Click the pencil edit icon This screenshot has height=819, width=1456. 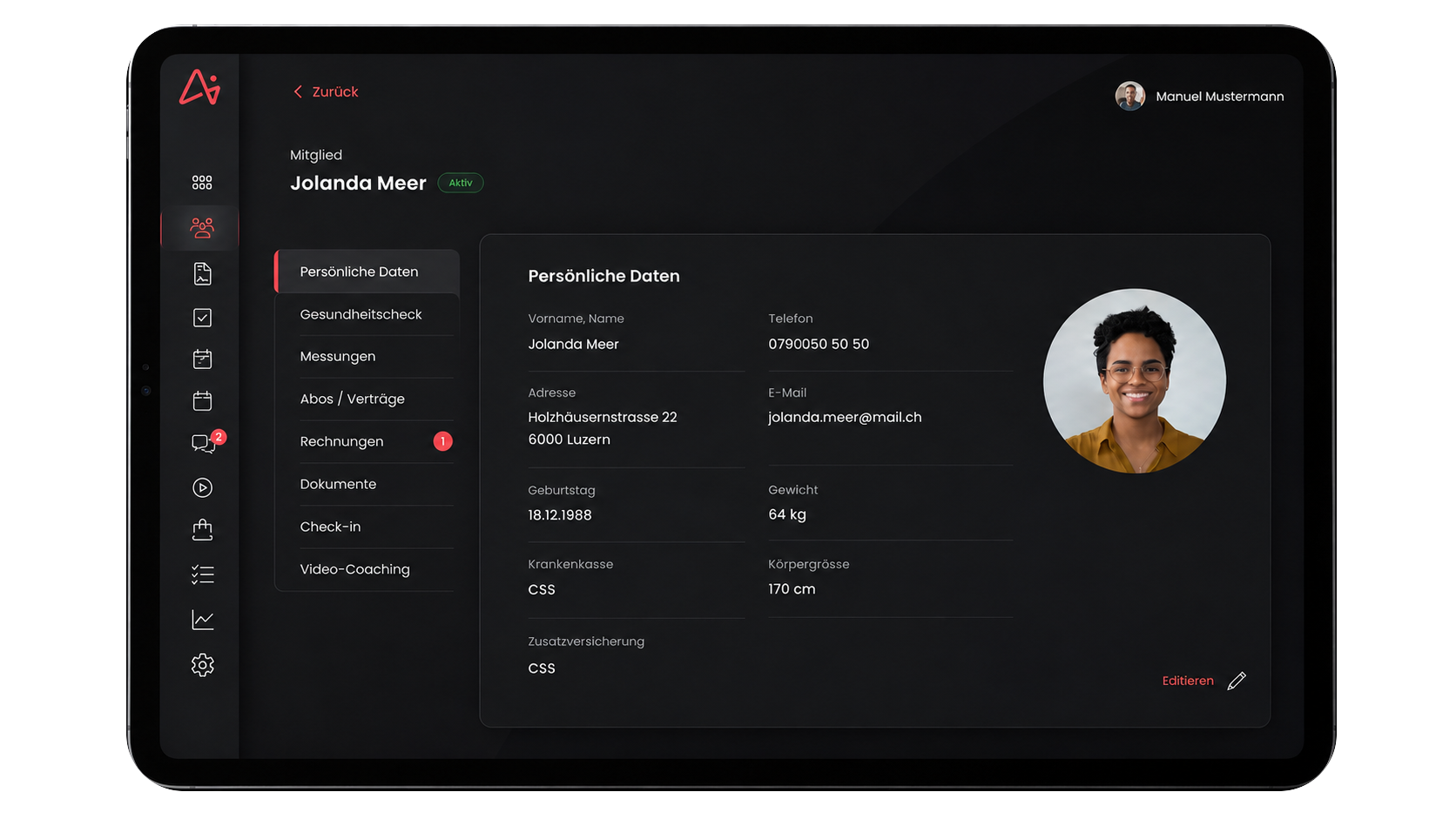tap(1237, 681)
